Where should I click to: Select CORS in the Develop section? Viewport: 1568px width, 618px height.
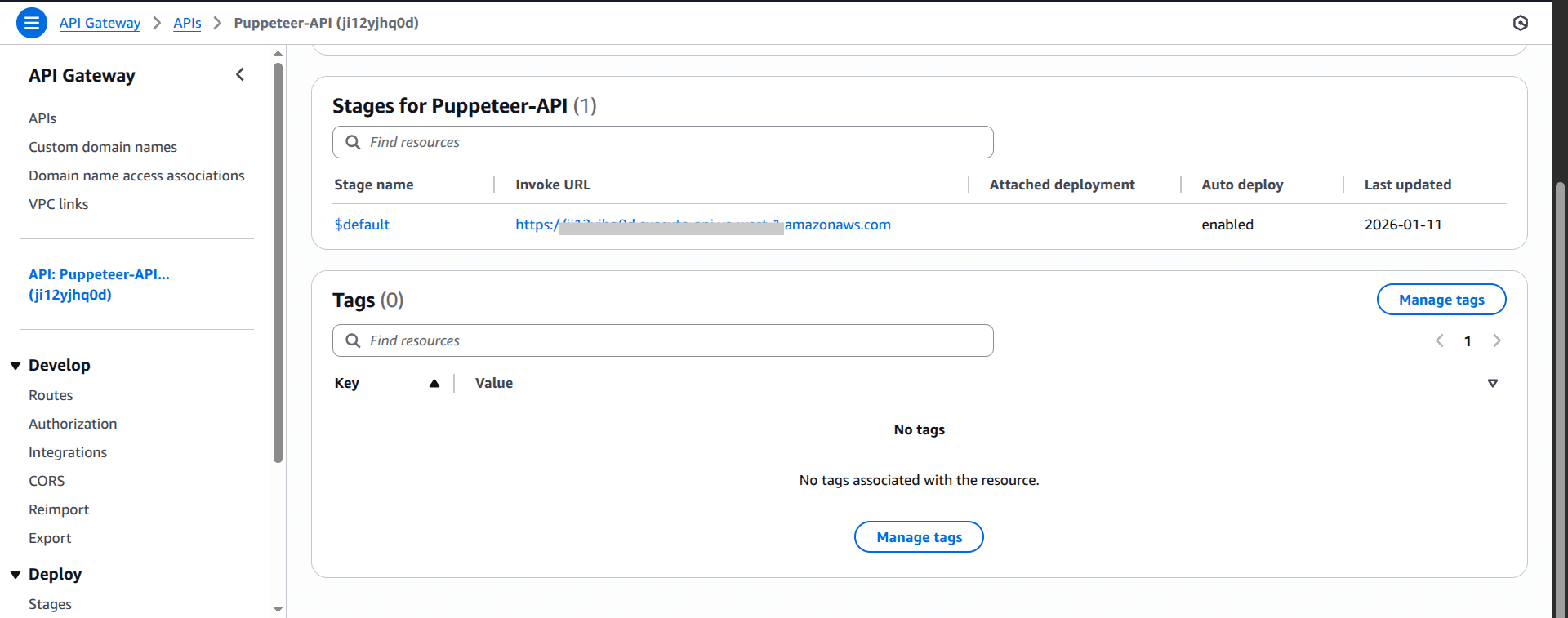point(47,481)
